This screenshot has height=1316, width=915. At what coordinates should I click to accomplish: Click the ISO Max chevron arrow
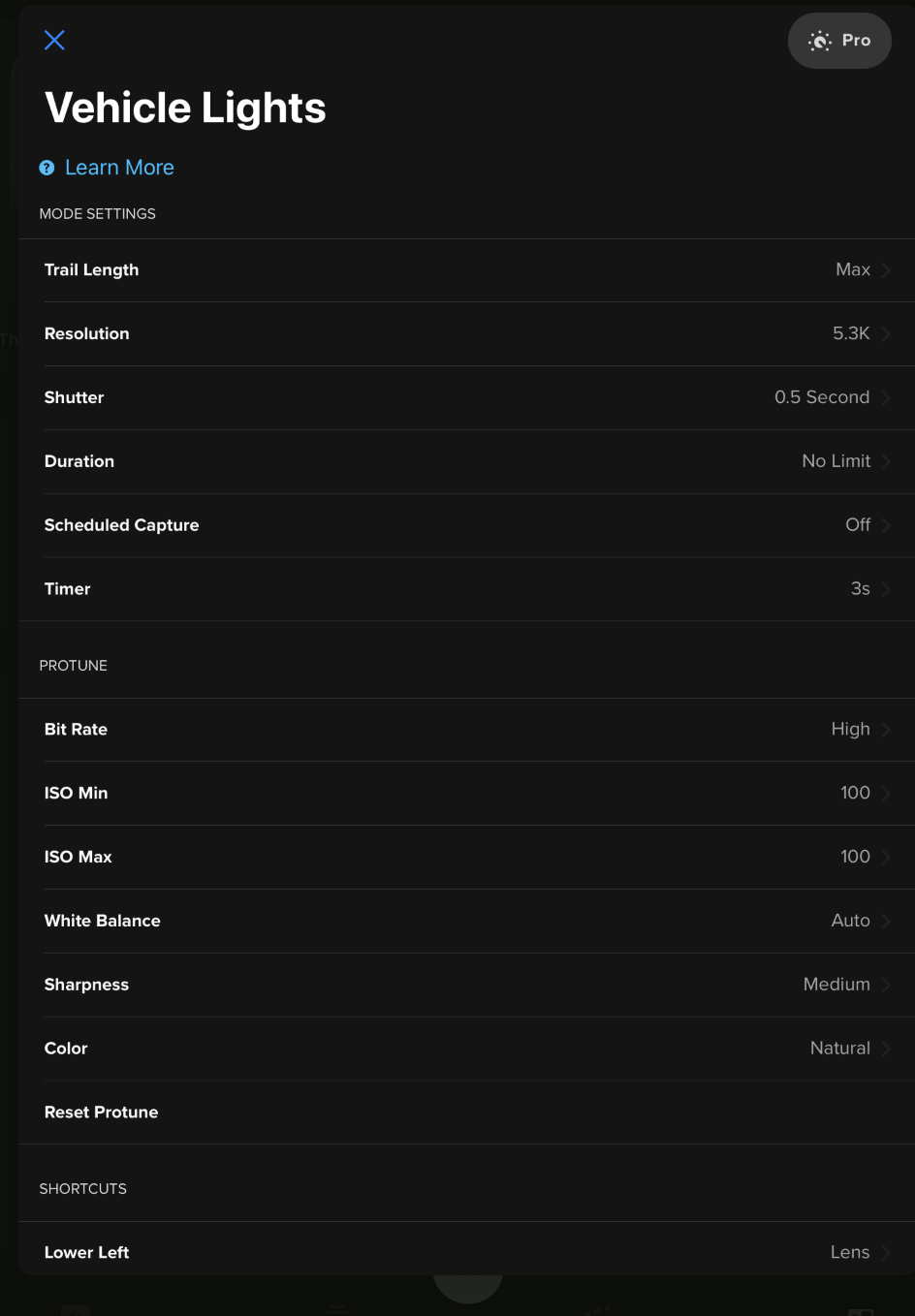[x=886, y=857]
